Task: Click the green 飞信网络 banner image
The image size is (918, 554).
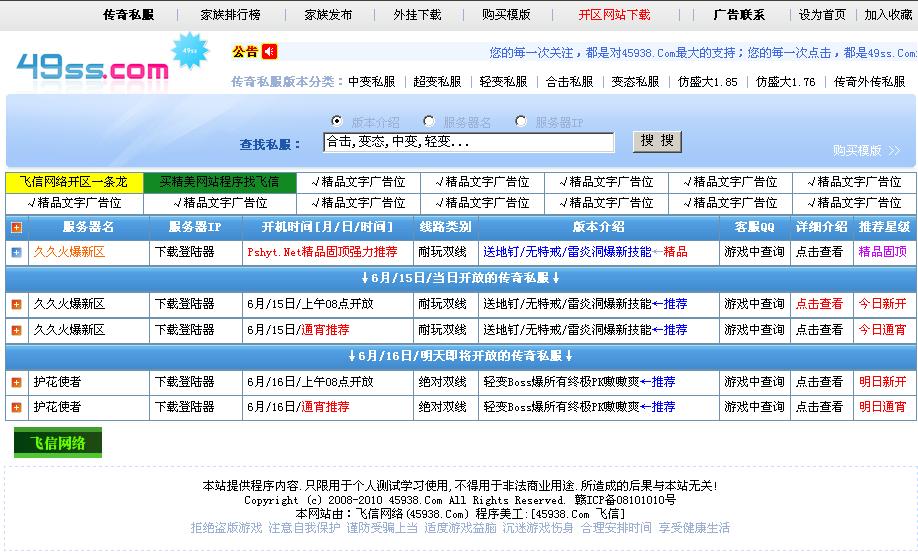Action: pyautogui.click(x=57, y=443)
